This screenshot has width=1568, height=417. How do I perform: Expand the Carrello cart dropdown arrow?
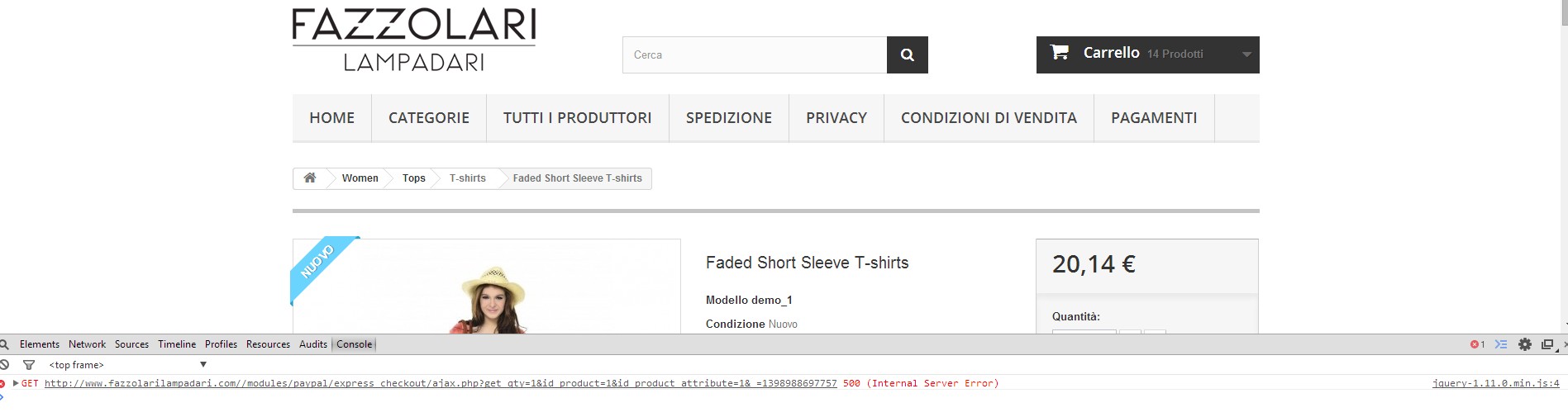point(1246,54)
